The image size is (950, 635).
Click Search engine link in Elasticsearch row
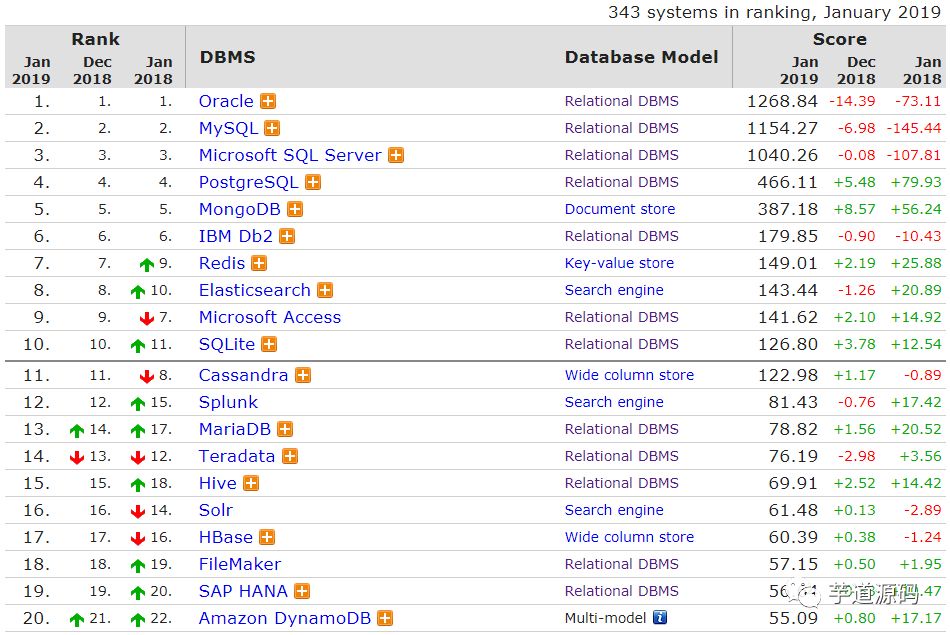coord(614,290)
